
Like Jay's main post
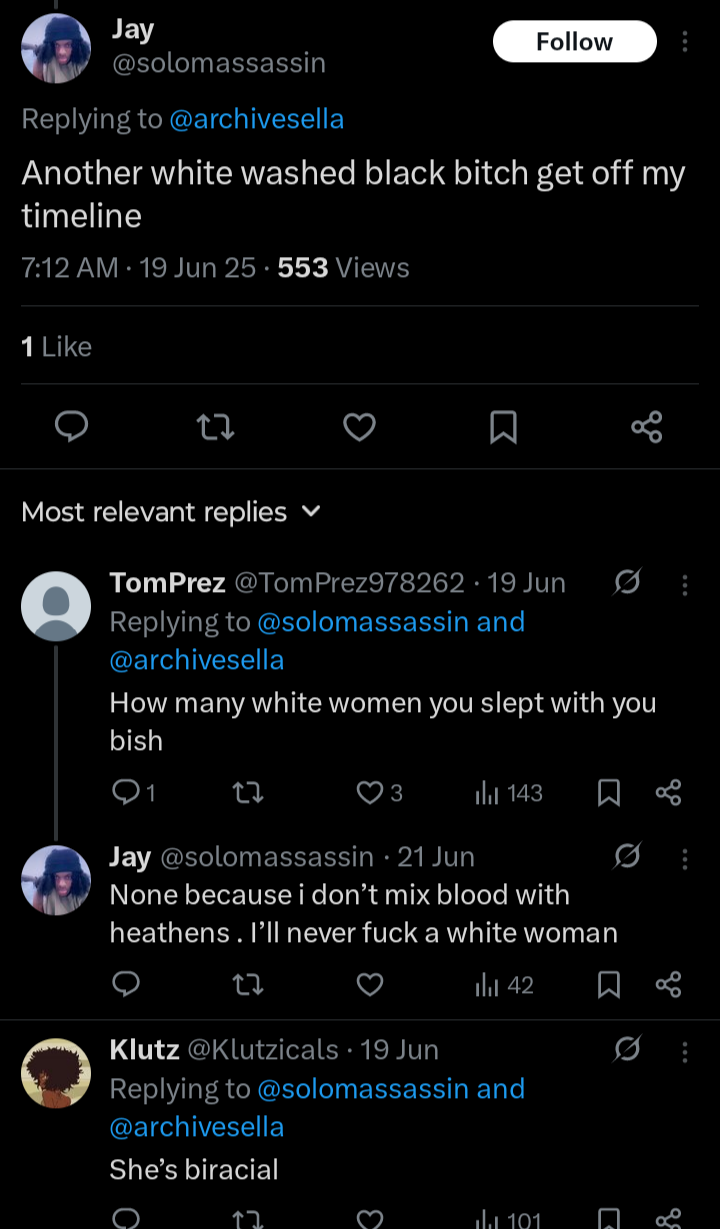point(359,428)
